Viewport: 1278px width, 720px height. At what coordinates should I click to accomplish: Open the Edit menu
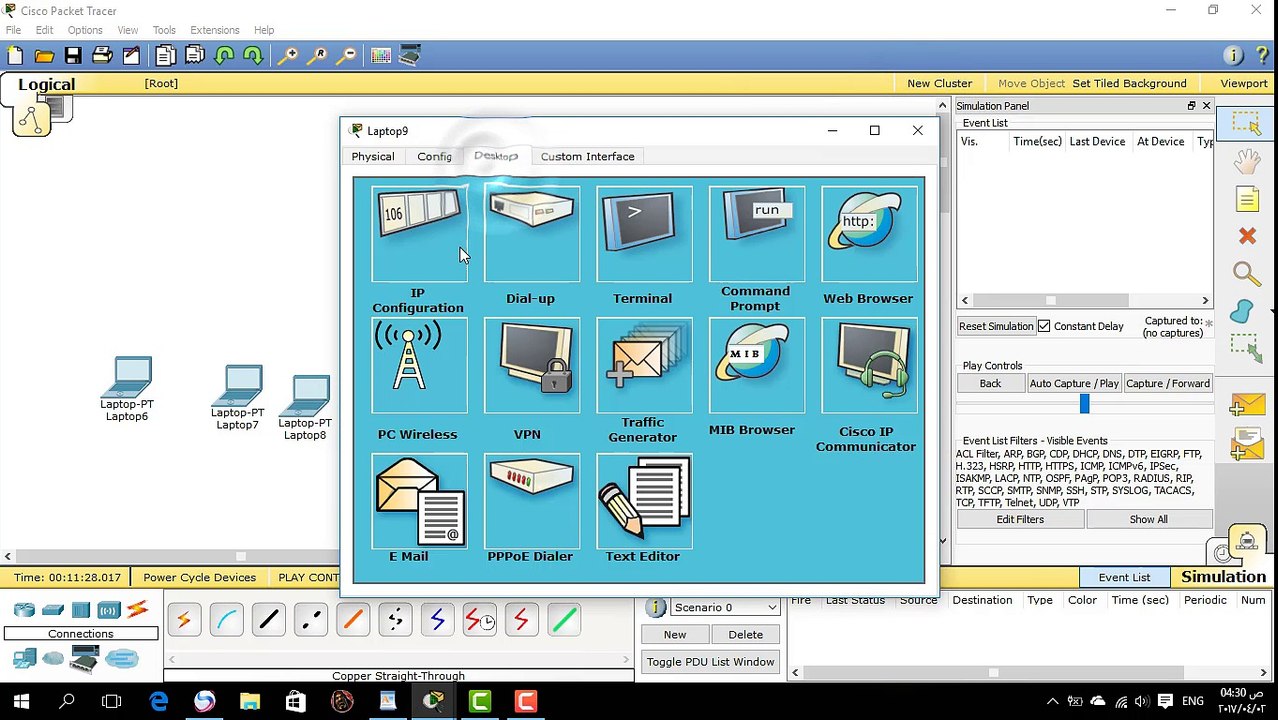(44, 30)
